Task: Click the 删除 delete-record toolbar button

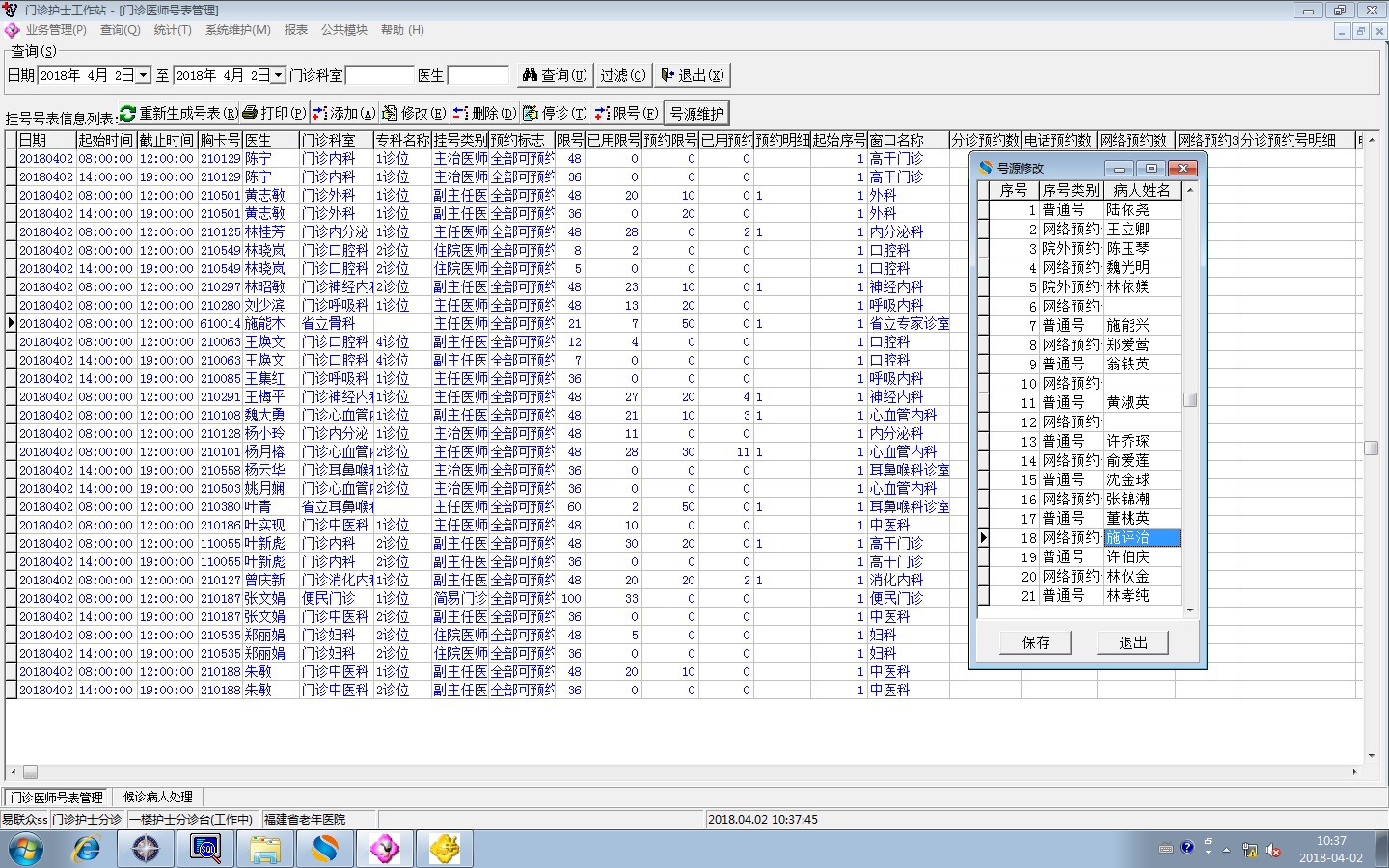Action: [484, 113]
